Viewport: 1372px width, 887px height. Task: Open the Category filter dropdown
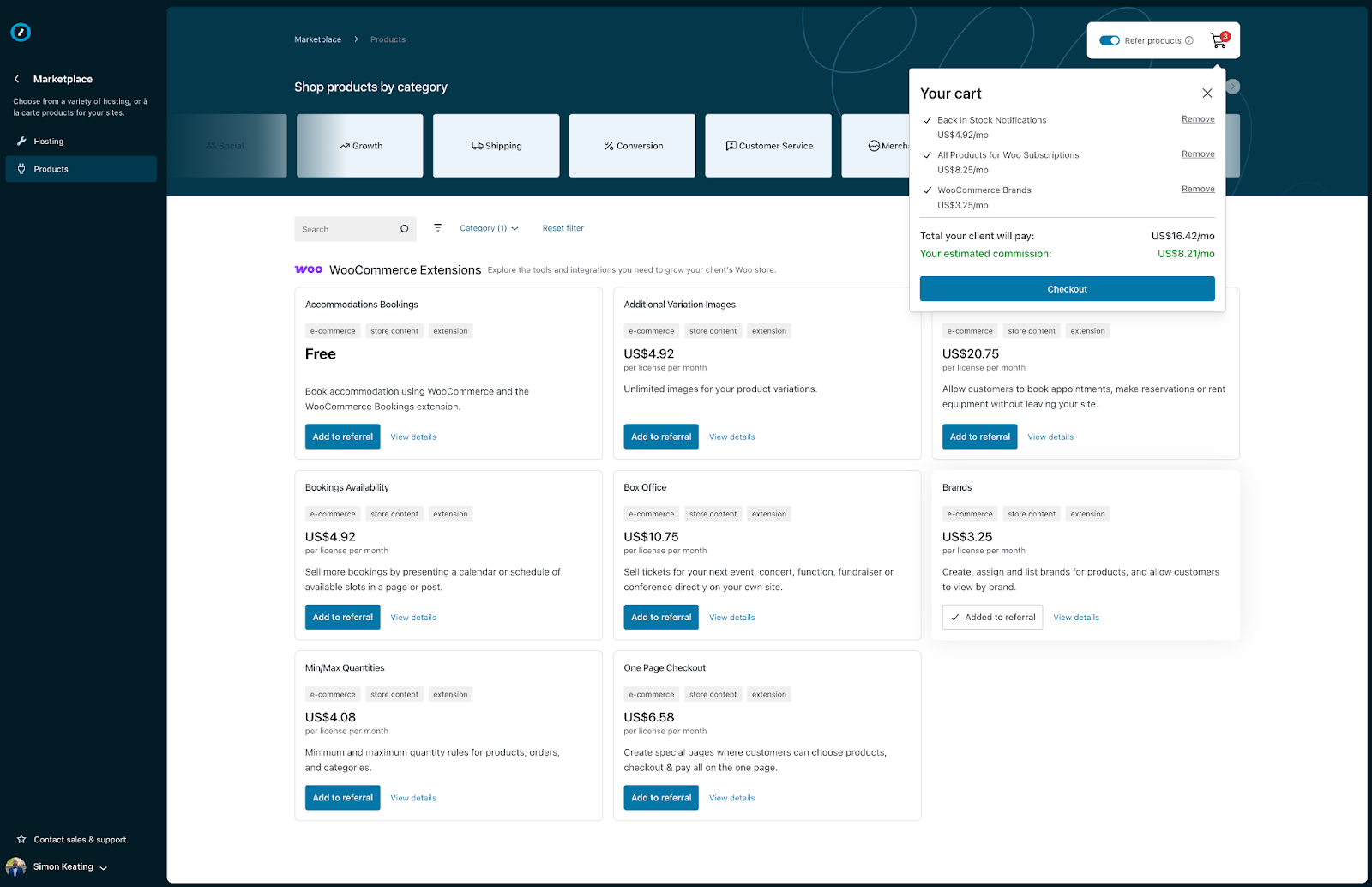point(488,228)
